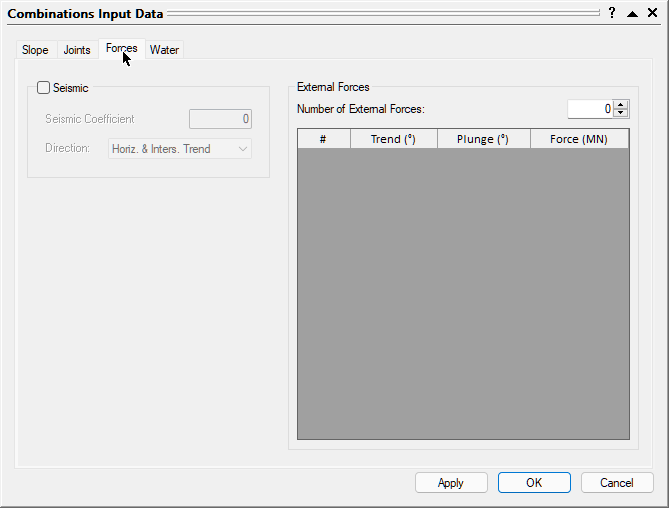Open the help question mark icon
The image size is (669, 508).
pos(612,13)
